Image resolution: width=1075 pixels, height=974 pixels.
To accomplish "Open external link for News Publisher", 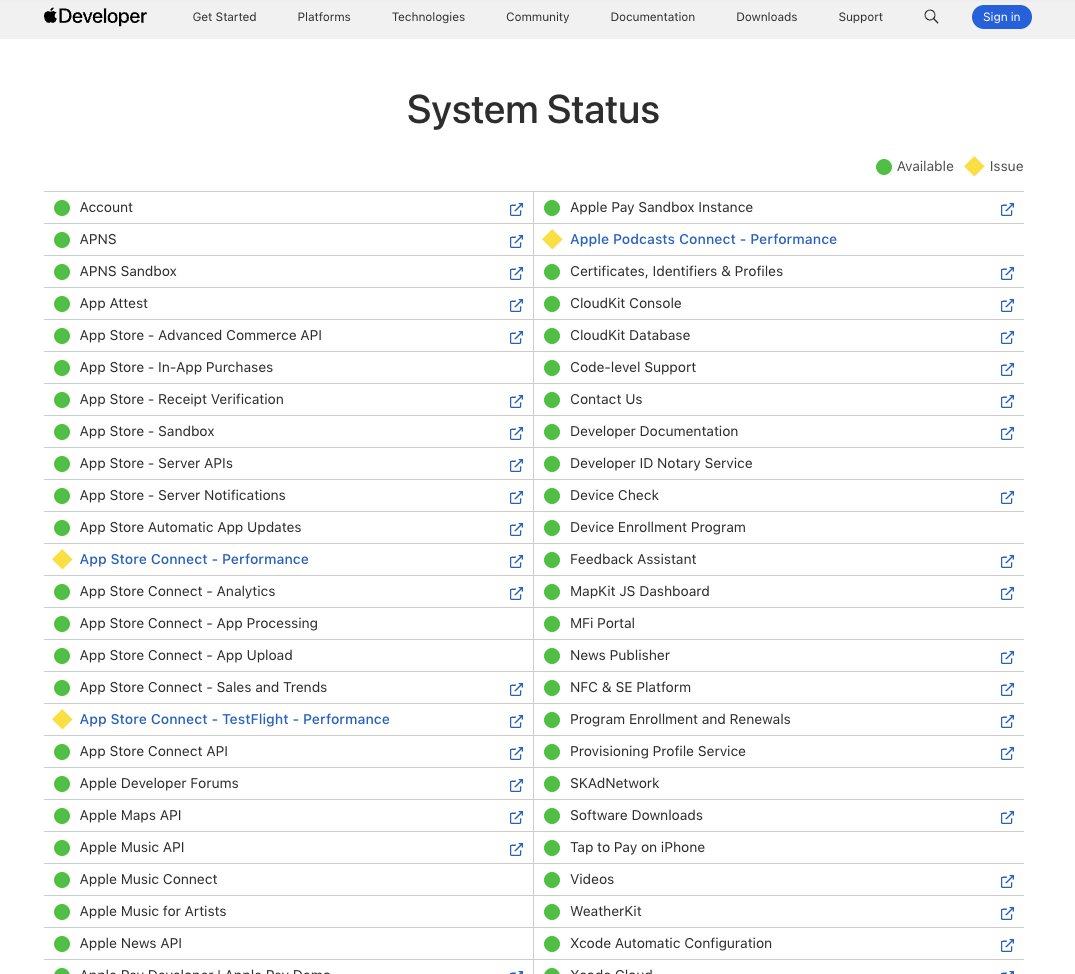I will point(1007,657).
